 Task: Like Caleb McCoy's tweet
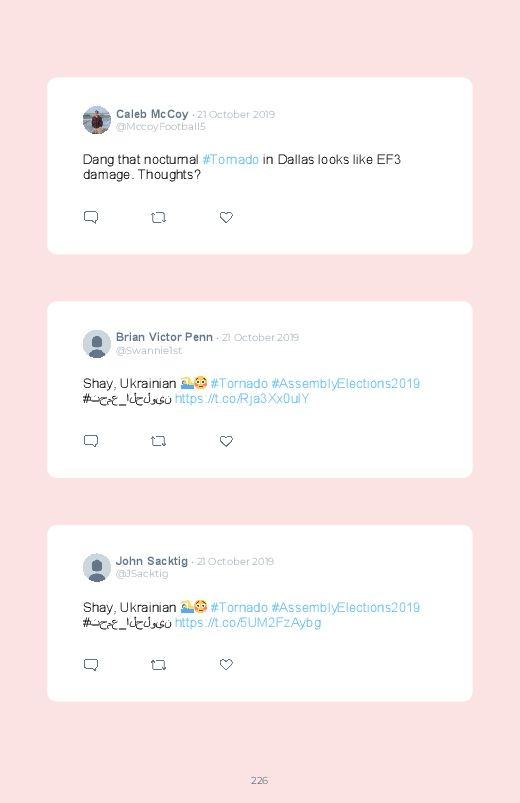pyautogui.click(x=226, y=217)
